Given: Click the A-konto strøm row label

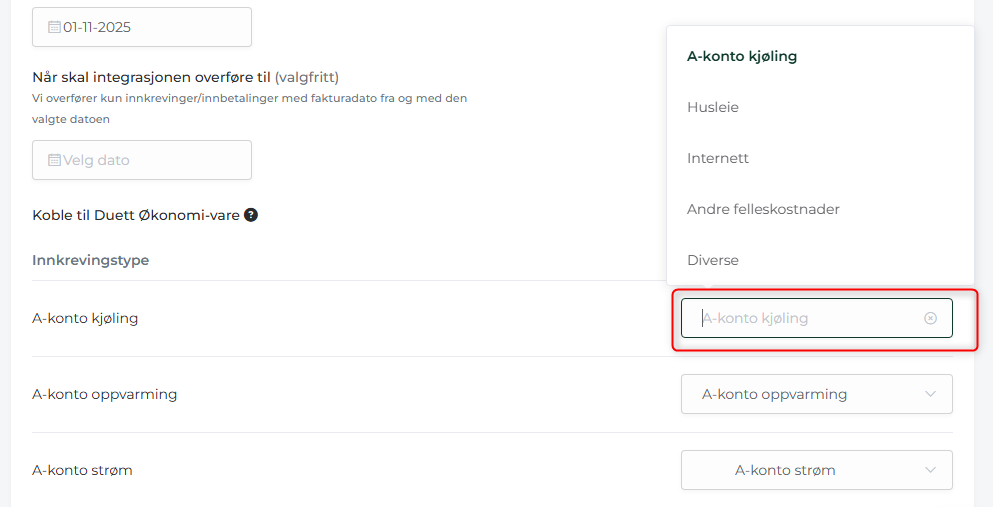Looking at the screenshot, I should pos(82,470).
